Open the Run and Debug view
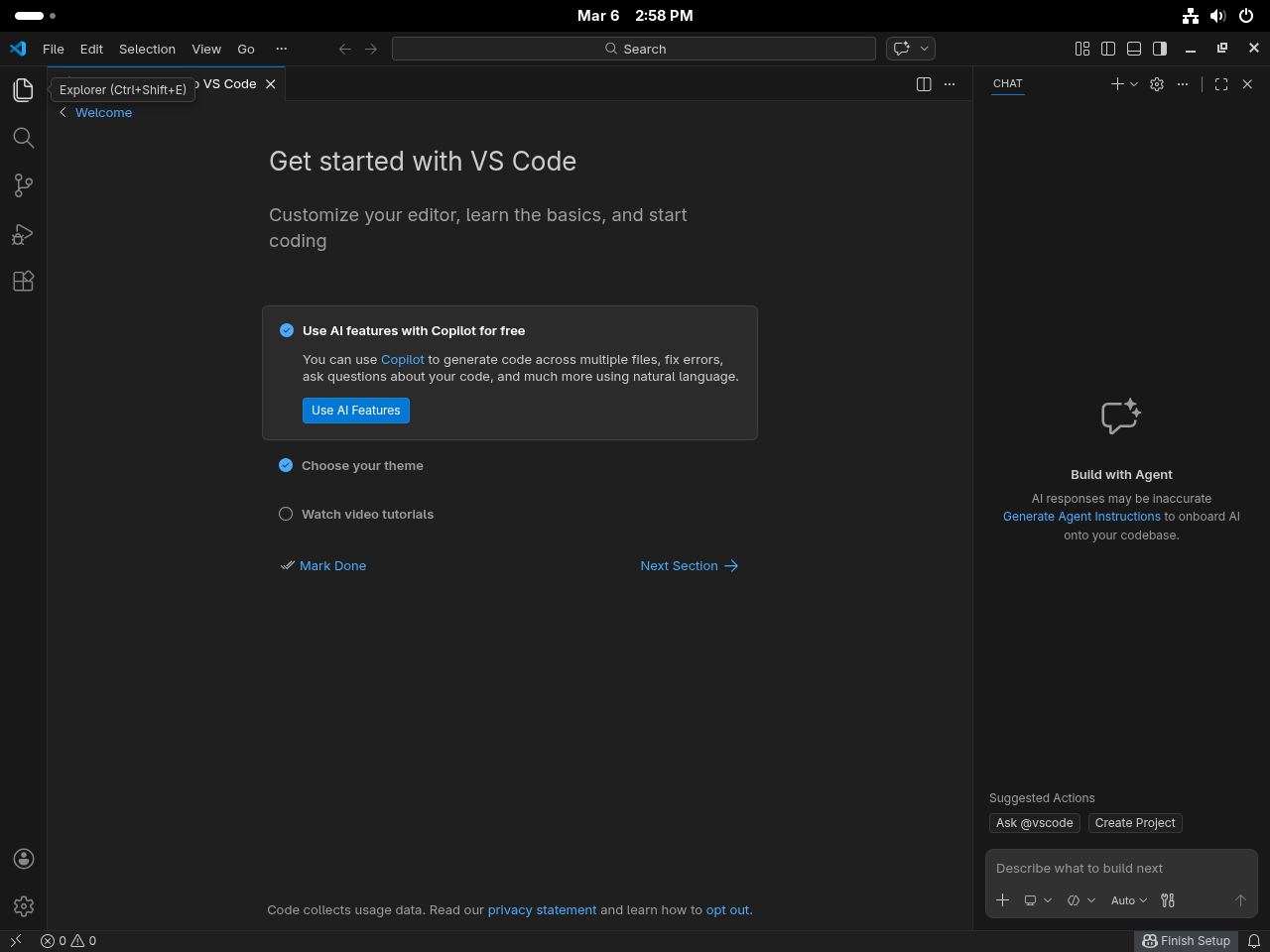 point(23,233)
